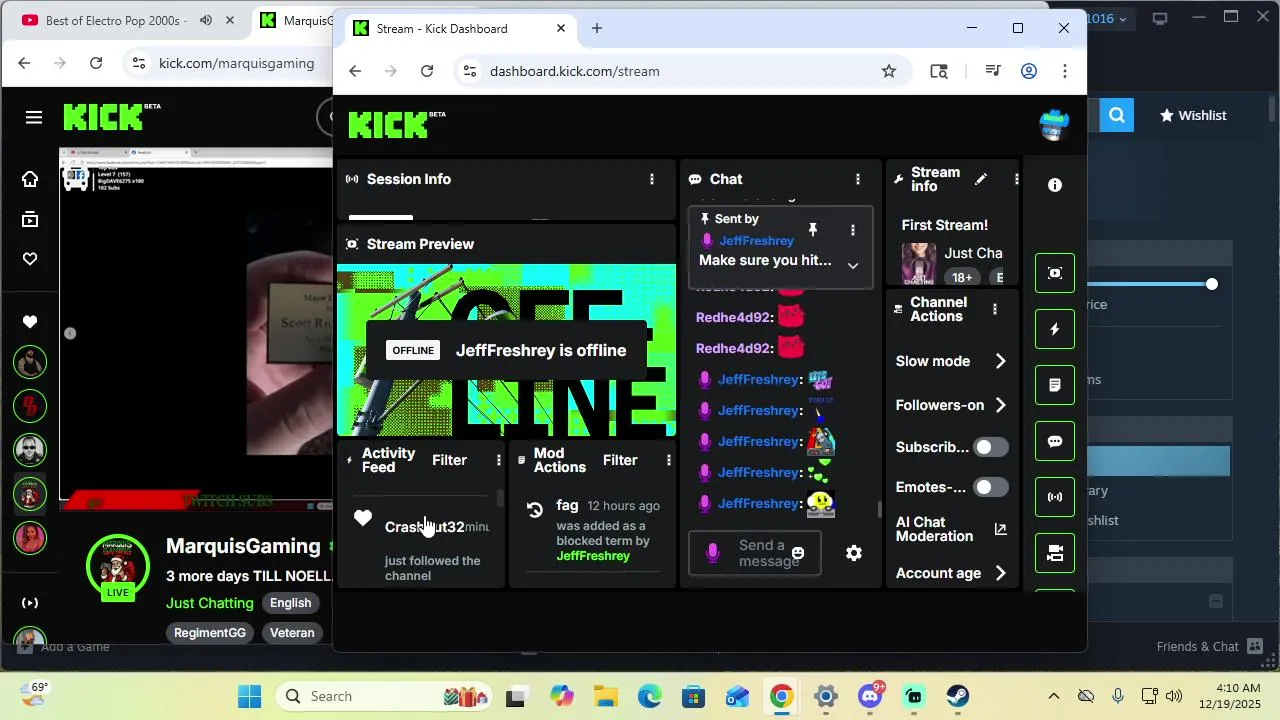Open Activity Feed Filter
1280x720 pixels.
[449, 460]
